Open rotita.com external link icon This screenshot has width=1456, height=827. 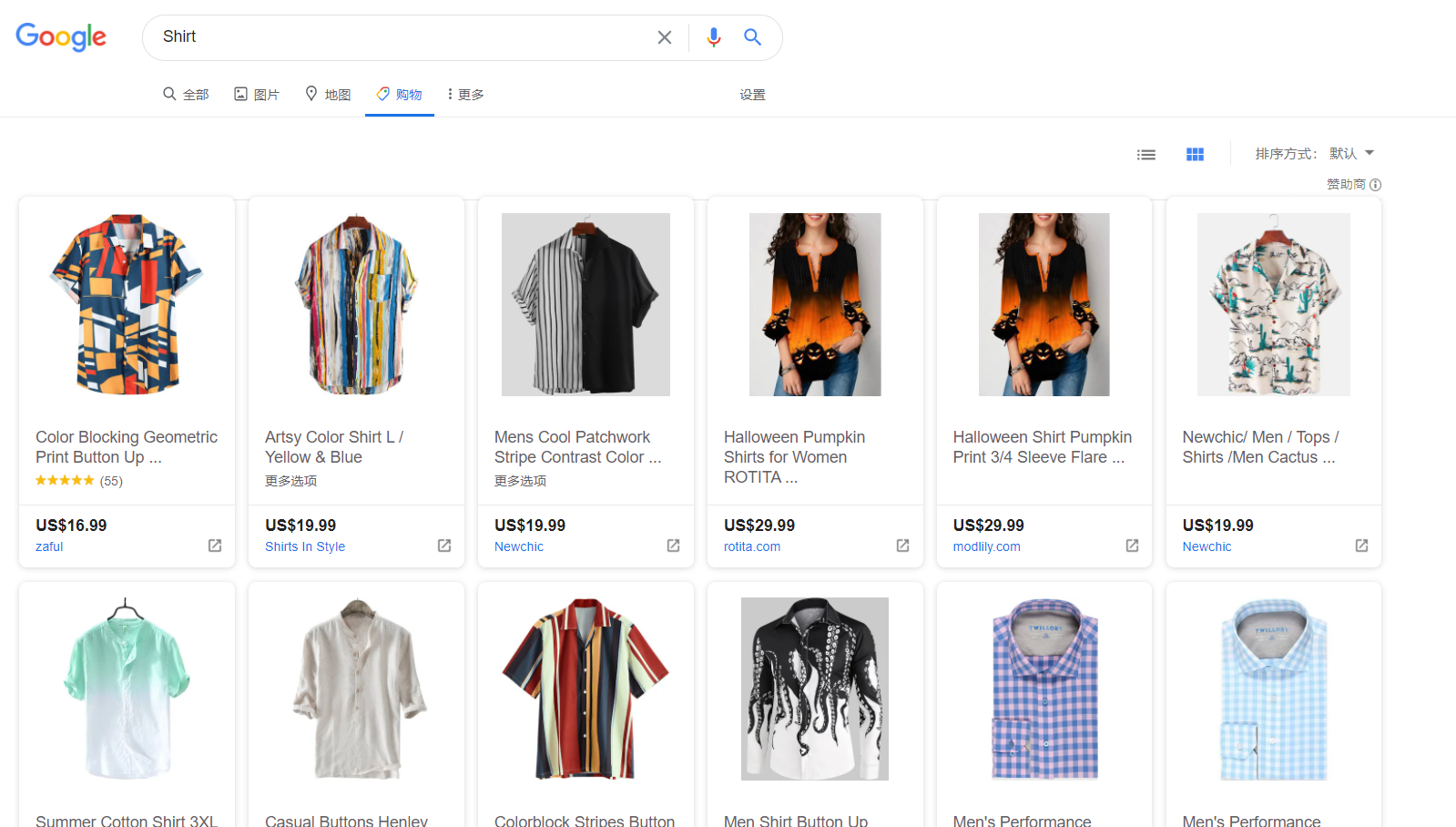pos(903,546)
